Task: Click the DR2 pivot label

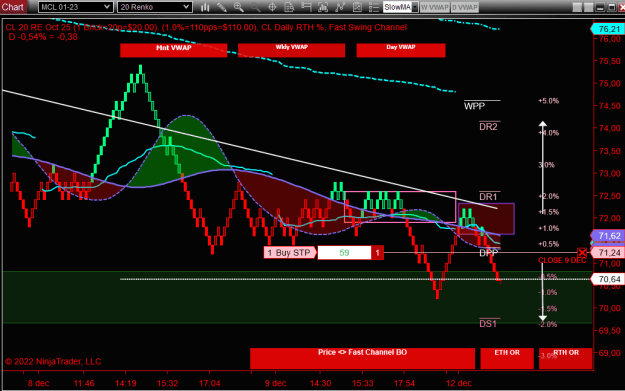Action: click(488, 127)
